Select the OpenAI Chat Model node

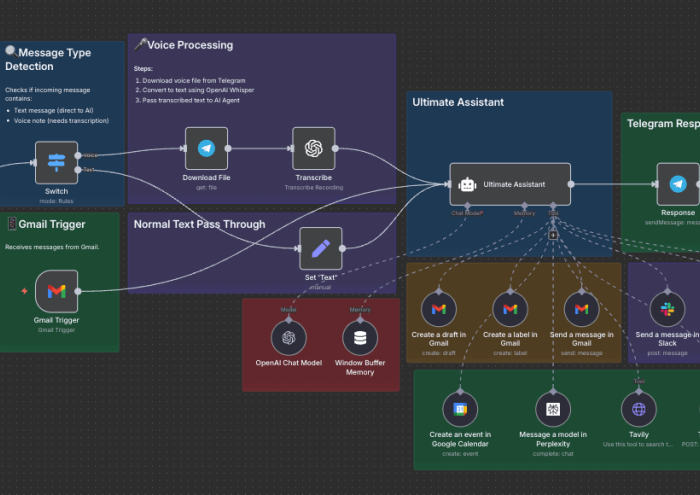pyautogui.click(x=288, y=338)
